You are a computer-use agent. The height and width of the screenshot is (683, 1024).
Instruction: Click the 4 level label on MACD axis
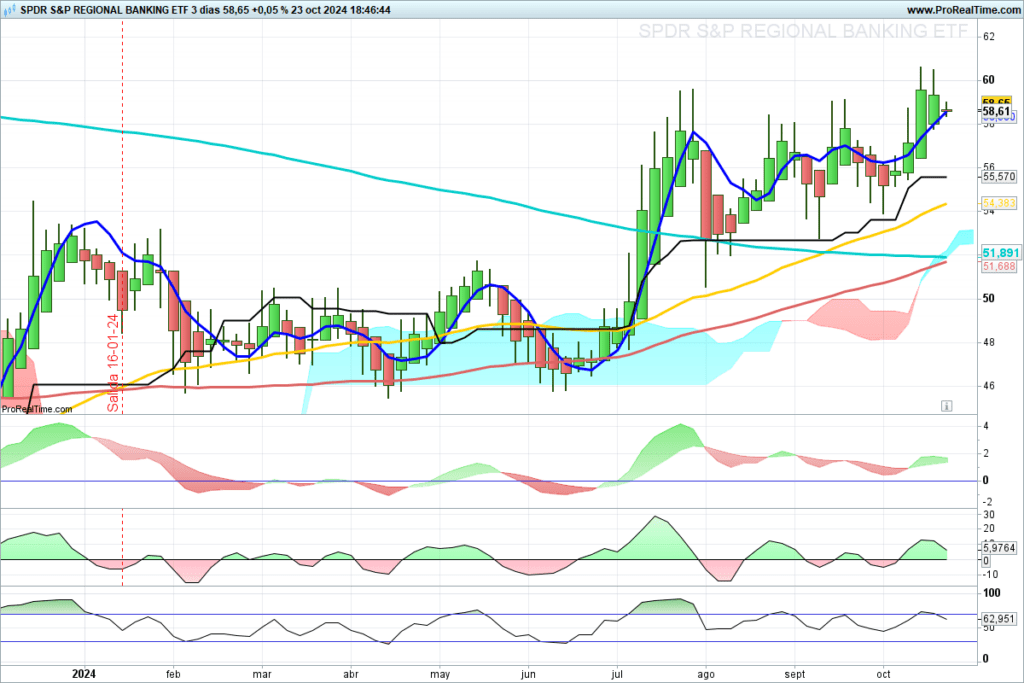986,426
